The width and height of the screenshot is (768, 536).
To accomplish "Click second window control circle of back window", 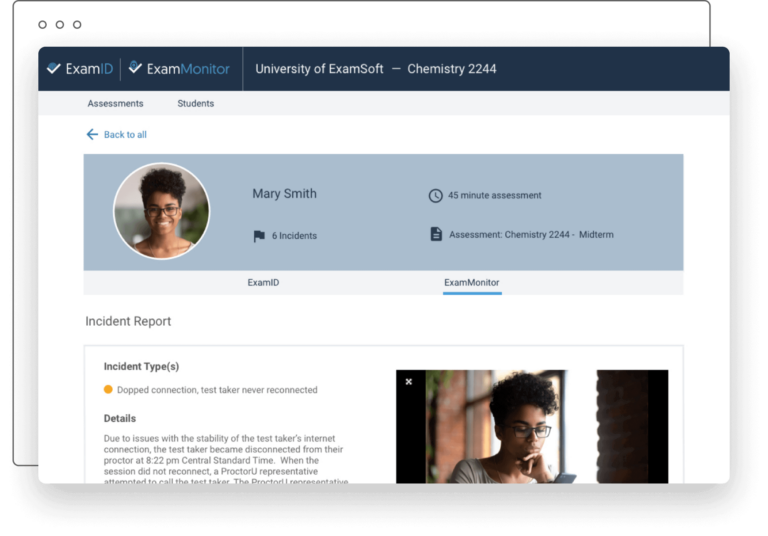I will 60,24.
